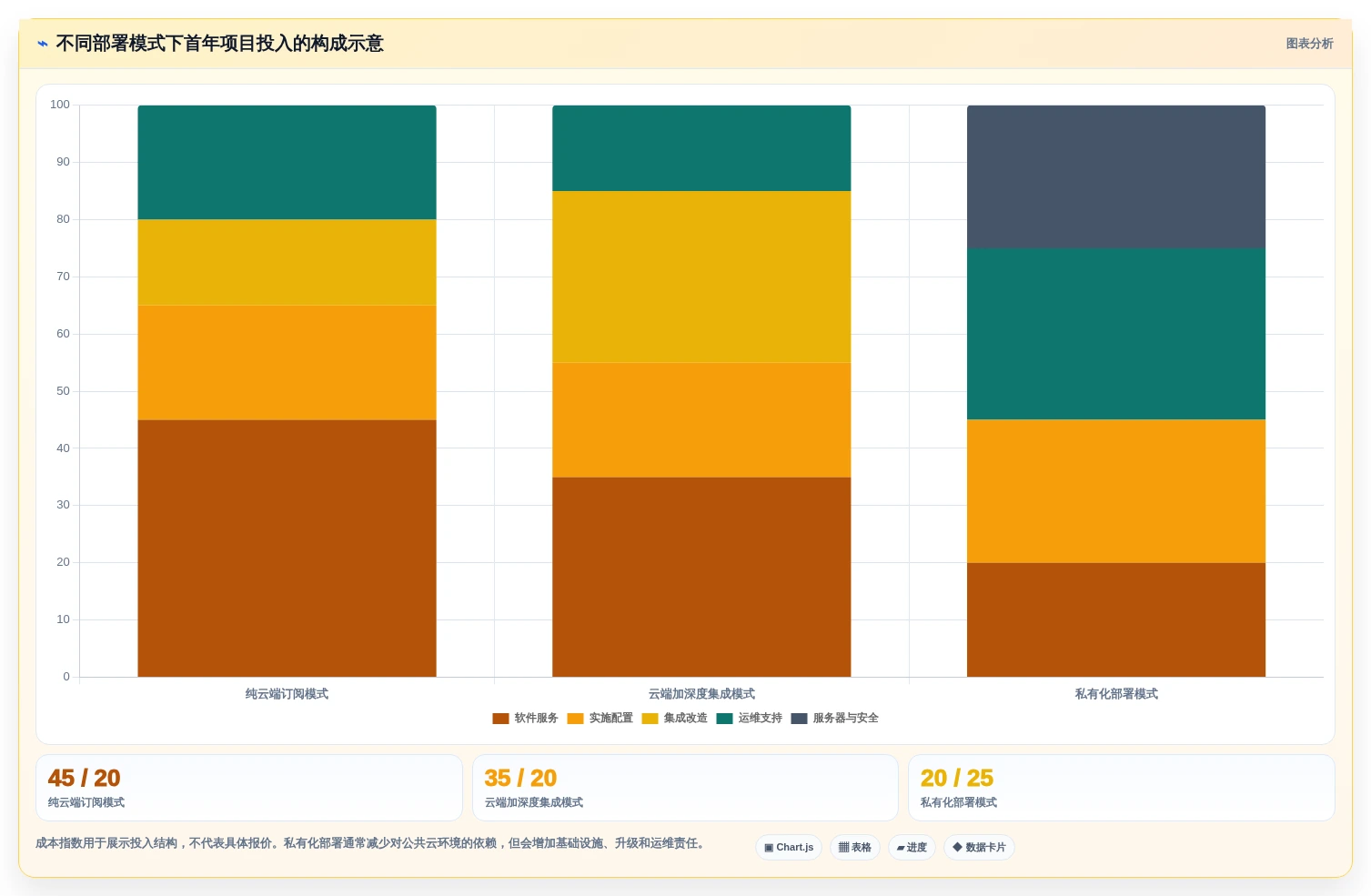Click the lightning icon beside the chart title
This screenshot has height=896, width=1371.
coord(43,44)
